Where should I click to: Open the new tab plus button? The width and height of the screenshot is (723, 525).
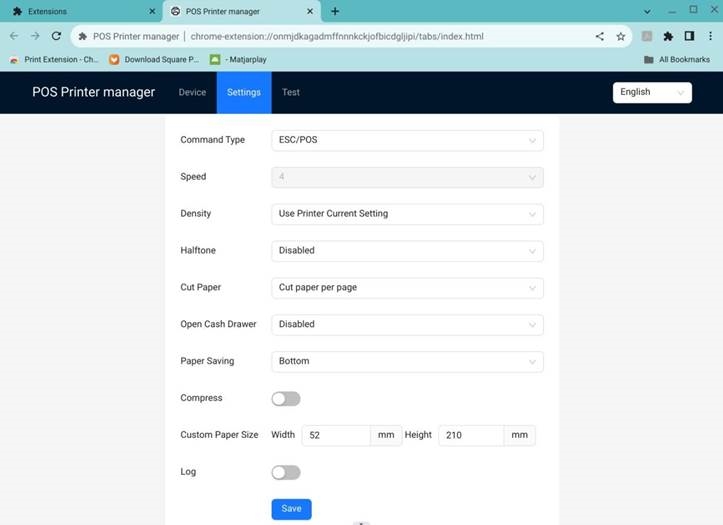coord(335,11)
